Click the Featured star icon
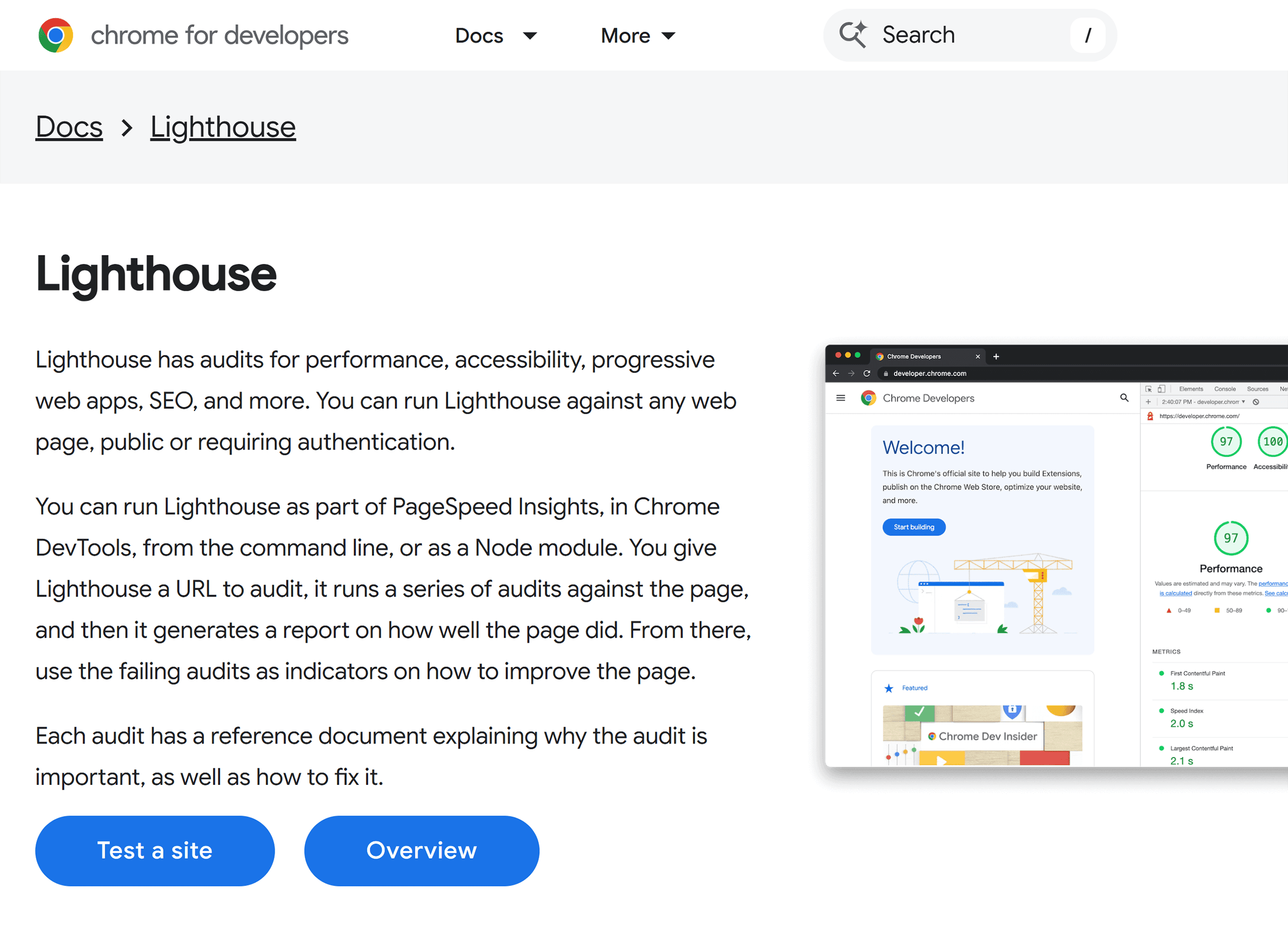The image size is (1288, 925). pos(889,688)
